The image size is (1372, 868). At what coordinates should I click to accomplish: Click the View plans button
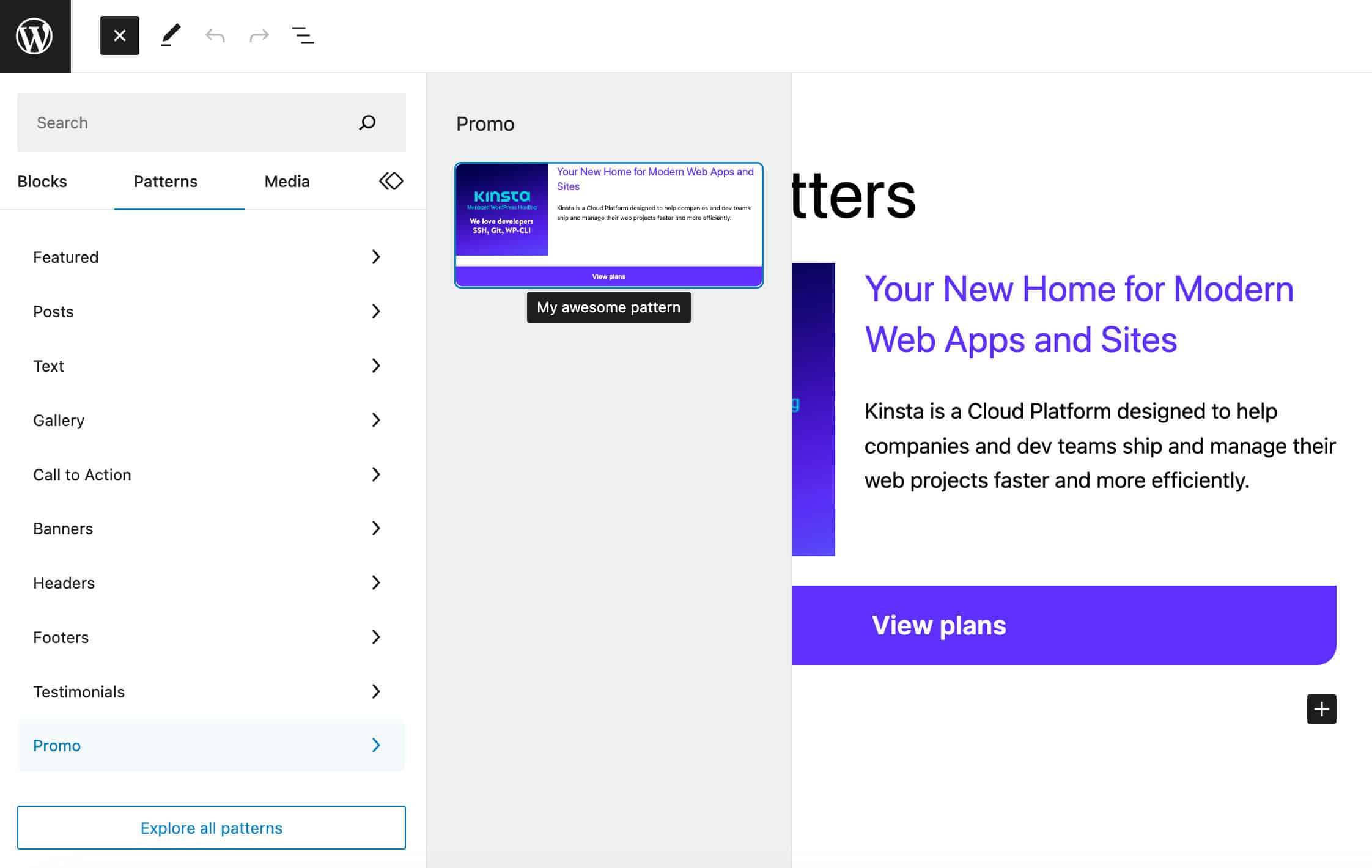[1064, 624]
